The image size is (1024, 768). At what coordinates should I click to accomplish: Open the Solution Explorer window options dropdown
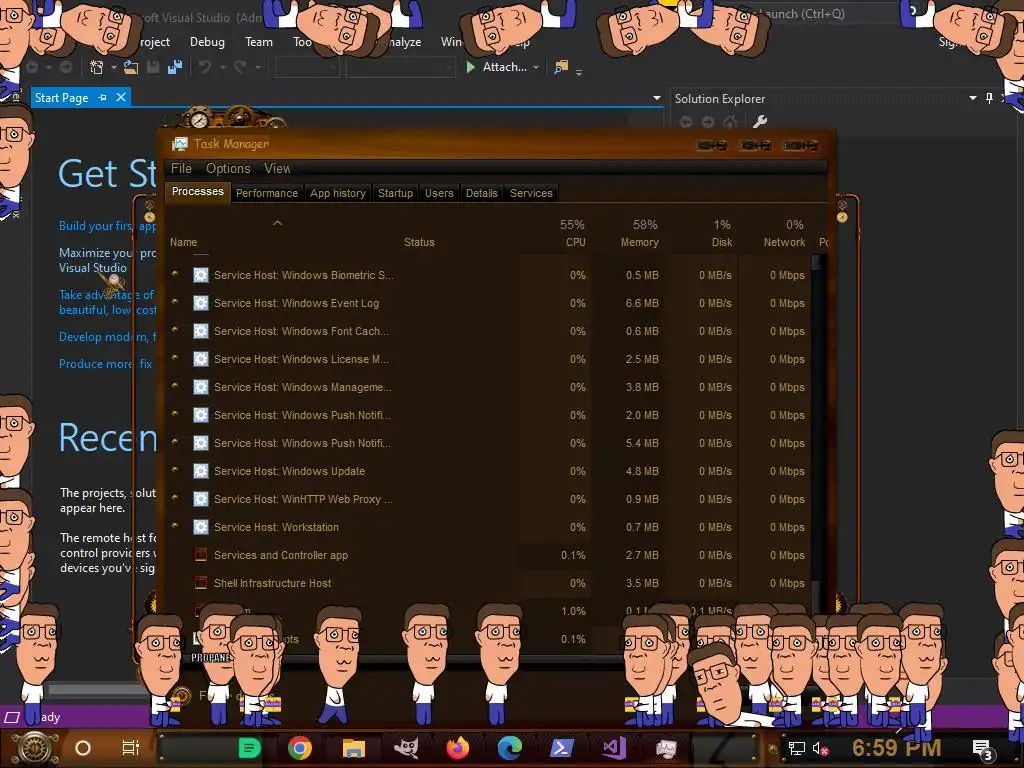tap(972, 98)
